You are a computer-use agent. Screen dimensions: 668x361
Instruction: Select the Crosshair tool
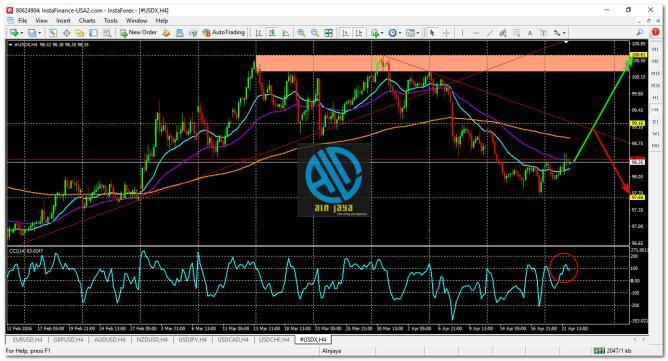(446, 33)
